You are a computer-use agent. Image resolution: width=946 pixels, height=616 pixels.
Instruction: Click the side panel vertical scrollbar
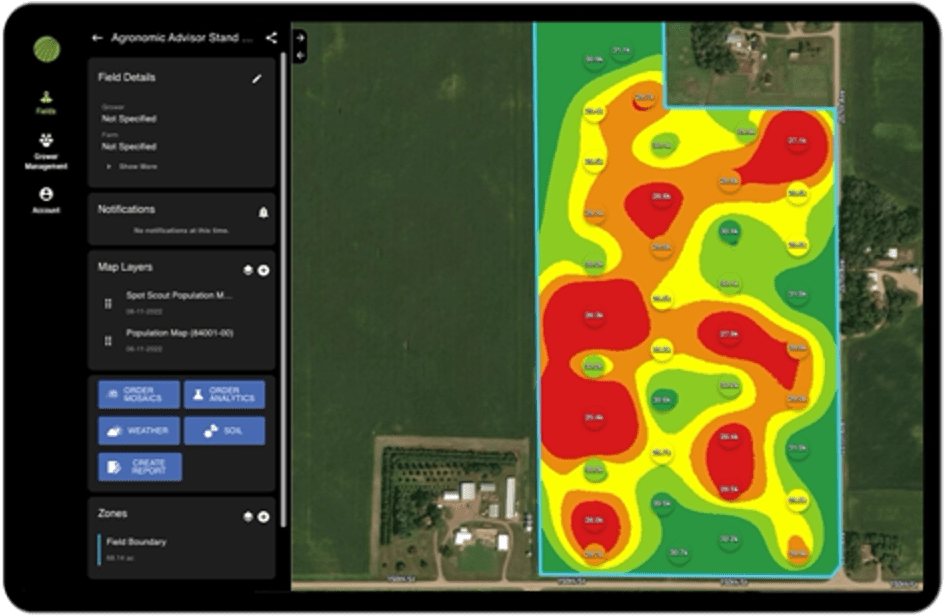click(x=282, y=290)
